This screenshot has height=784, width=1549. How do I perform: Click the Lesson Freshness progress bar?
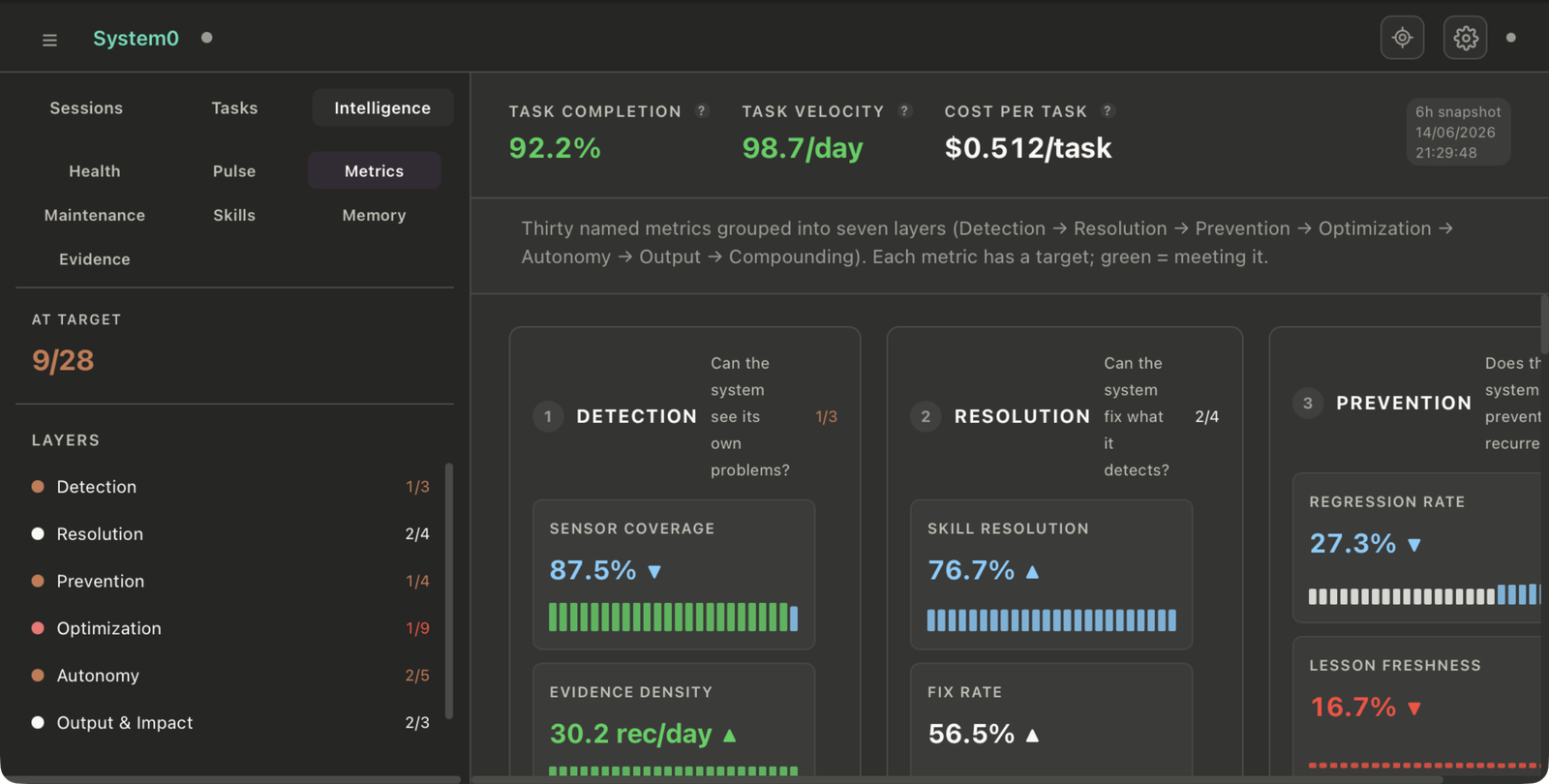coord(1425,766)
